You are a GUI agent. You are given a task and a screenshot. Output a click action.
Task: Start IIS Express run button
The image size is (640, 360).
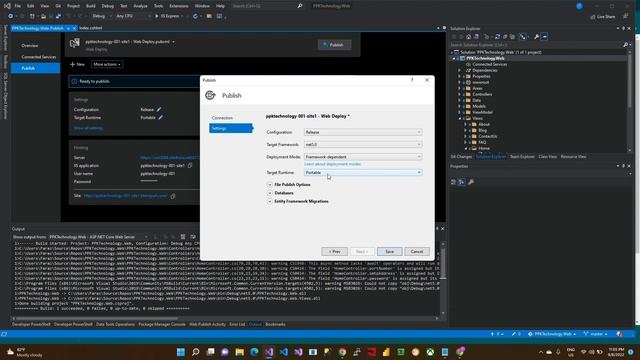pos(167,16)
